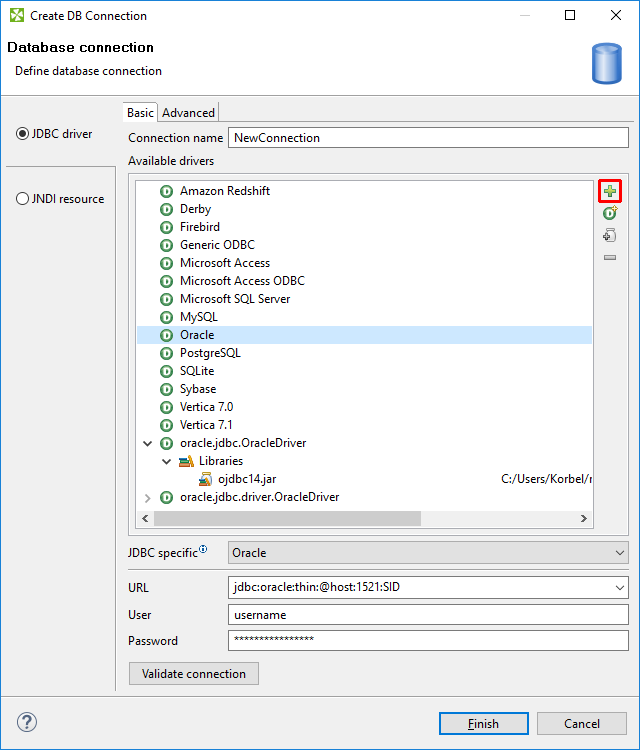Select the JNDI resource radio button
The image size is (640, 750).
[23, 199]
